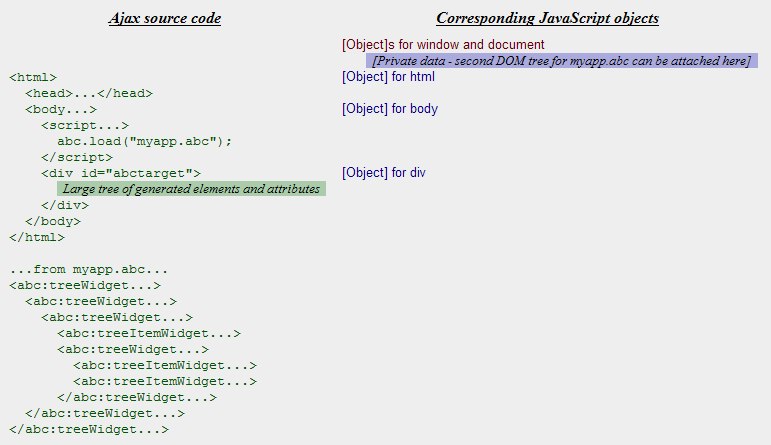Select '[Object]s for window and document' line

pos(443,45)
